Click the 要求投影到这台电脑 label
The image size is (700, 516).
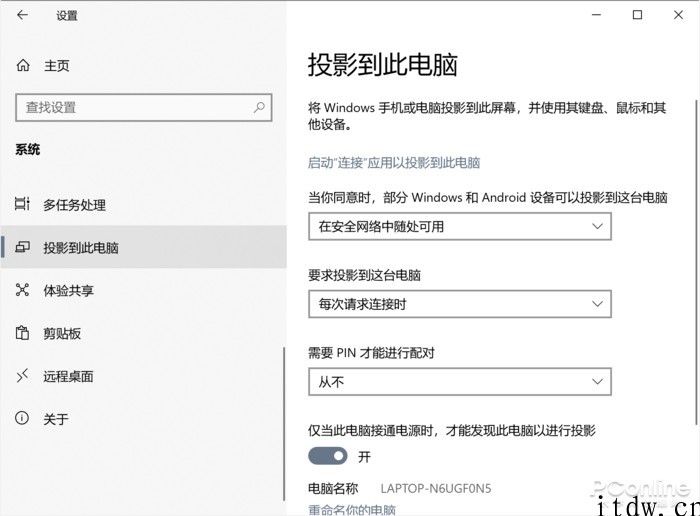[x=364, y=275]
